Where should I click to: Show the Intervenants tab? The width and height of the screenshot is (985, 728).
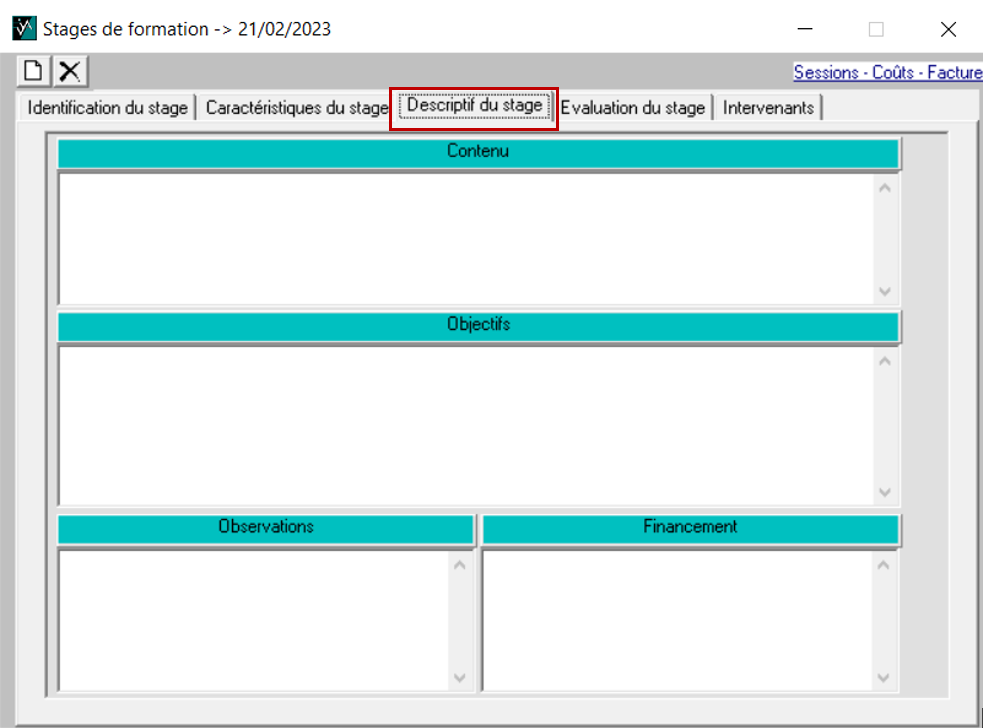(768, 108)
